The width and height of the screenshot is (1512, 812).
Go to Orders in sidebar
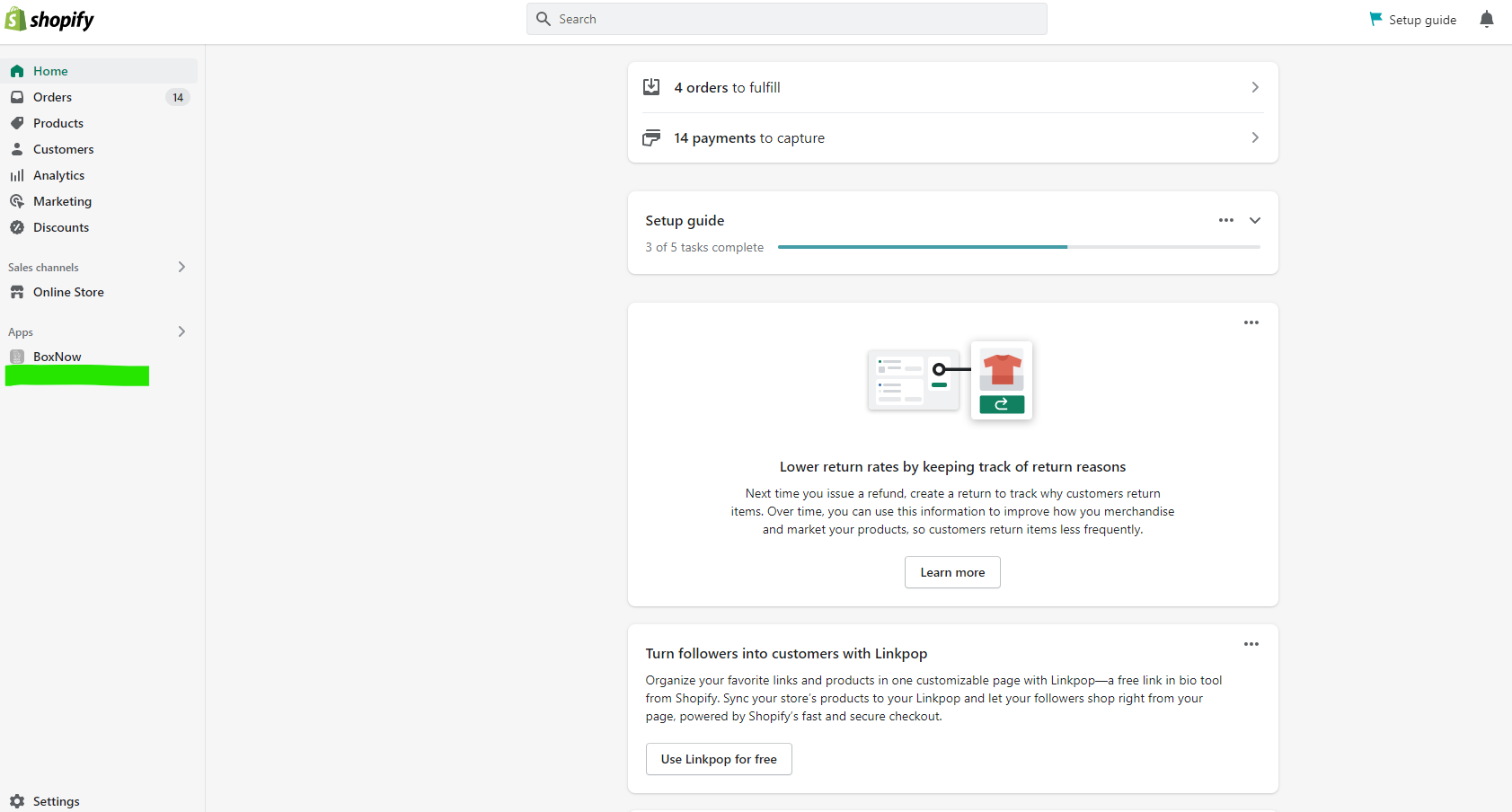pos(52,97)
